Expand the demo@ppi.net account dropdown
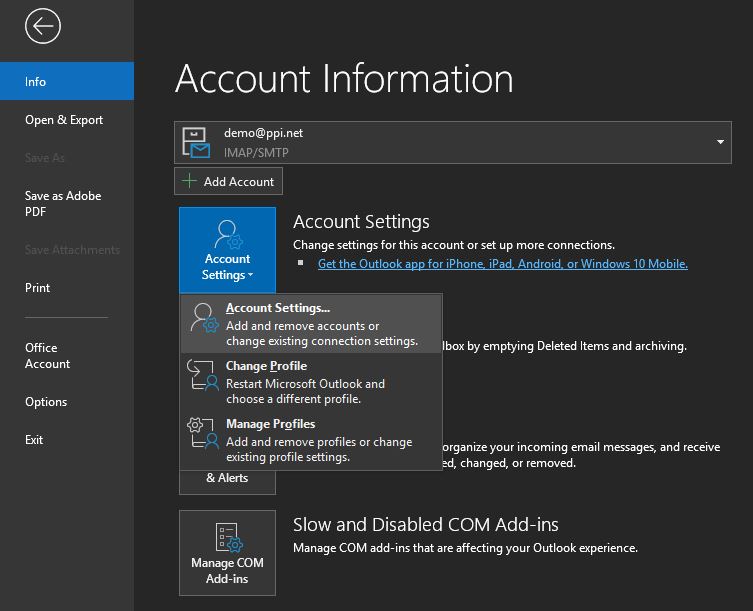This screenshot has height=611, width=753. [x=719, y=143]
